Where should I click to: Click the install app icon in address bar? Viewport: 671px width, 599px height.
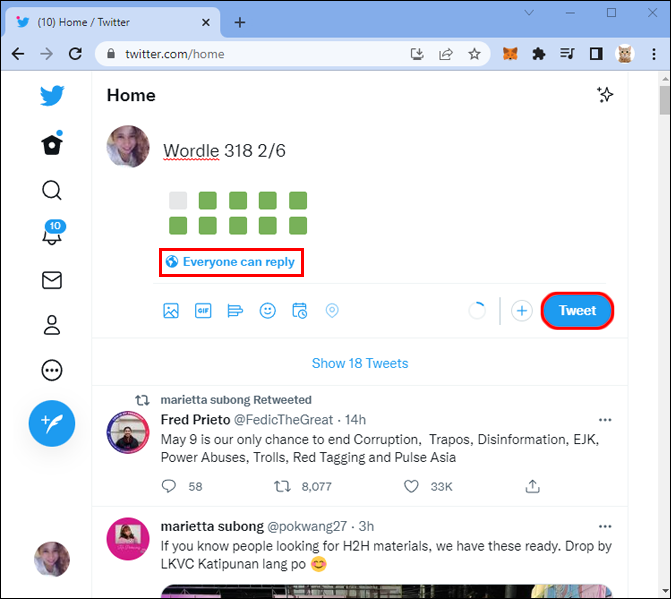[x=417, y=54]
